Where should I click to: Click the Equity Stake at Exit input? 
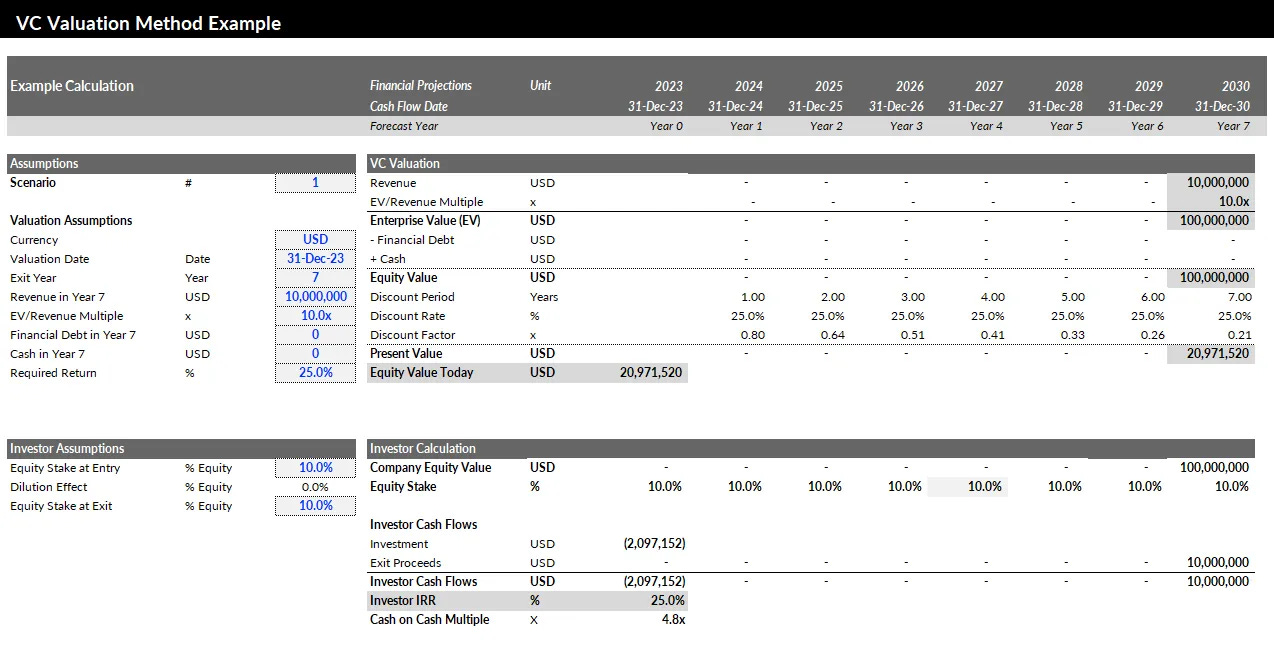(x=315, y=506)
